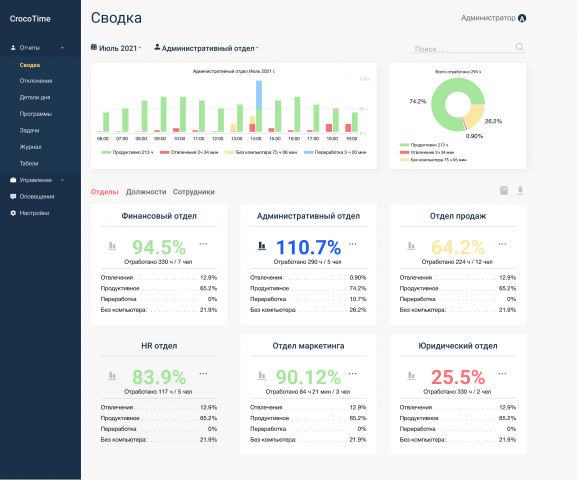
Task: Click the download report icon
Action: coord(520,190)
